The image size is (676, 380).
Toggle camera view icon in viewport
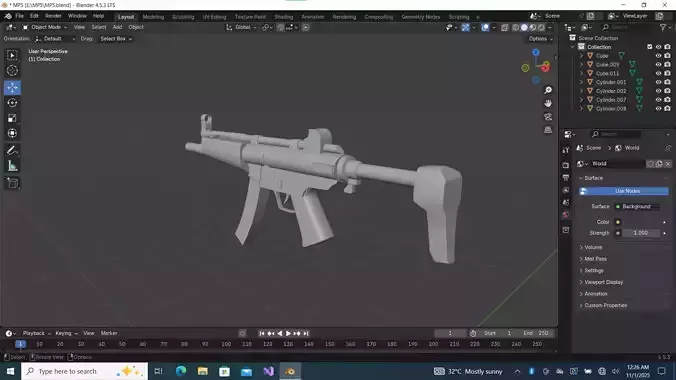[x=548, y=117]
